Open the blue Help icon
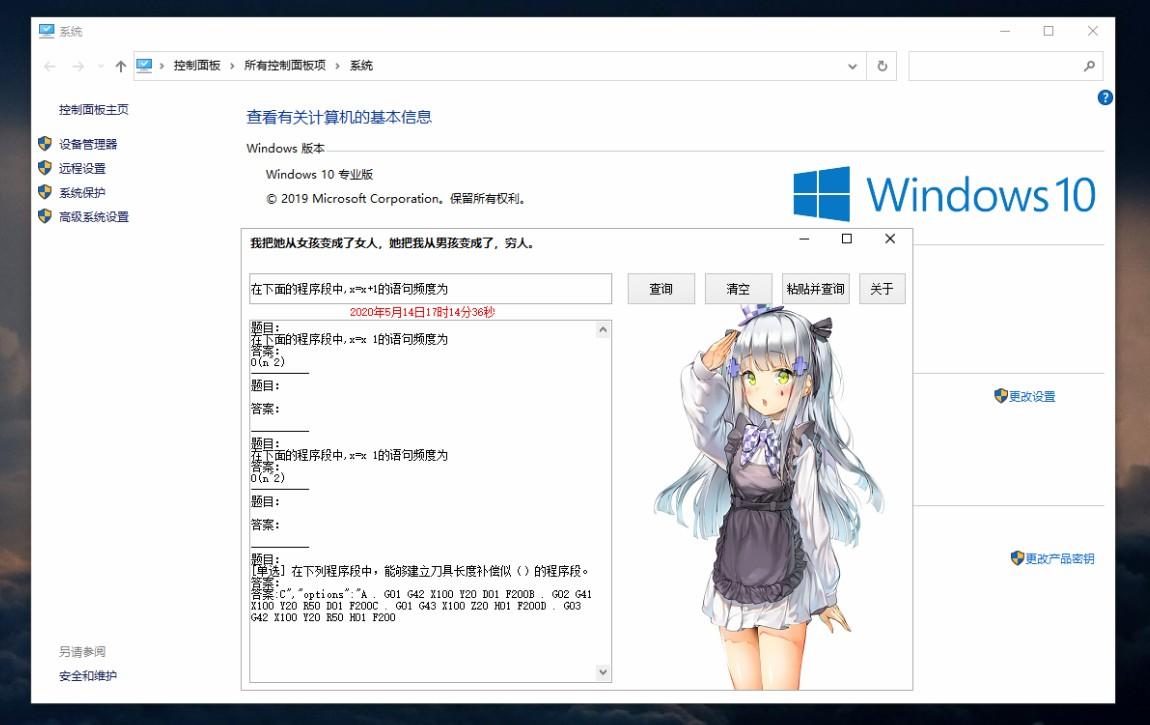The width and height of the screenshot is (1150, 725). [x=1105, y=97]
